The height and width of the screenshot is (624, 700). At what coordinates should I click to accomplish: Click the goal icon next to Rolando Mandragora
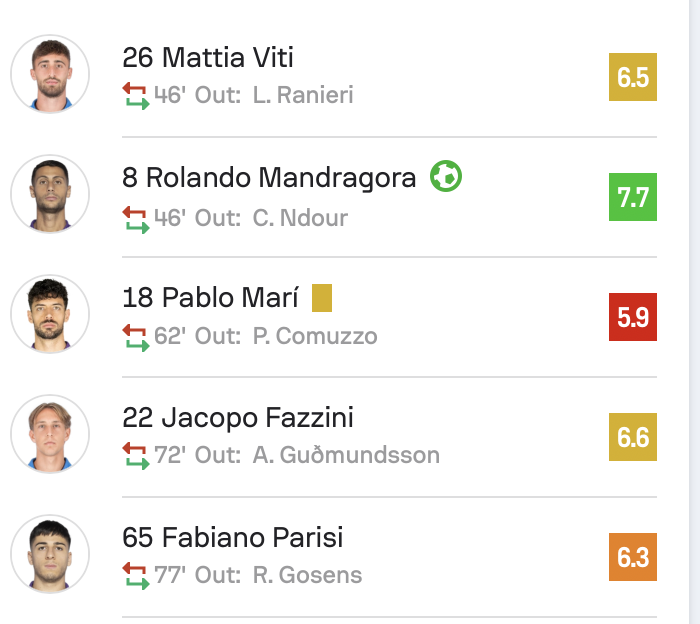(446, 177)
